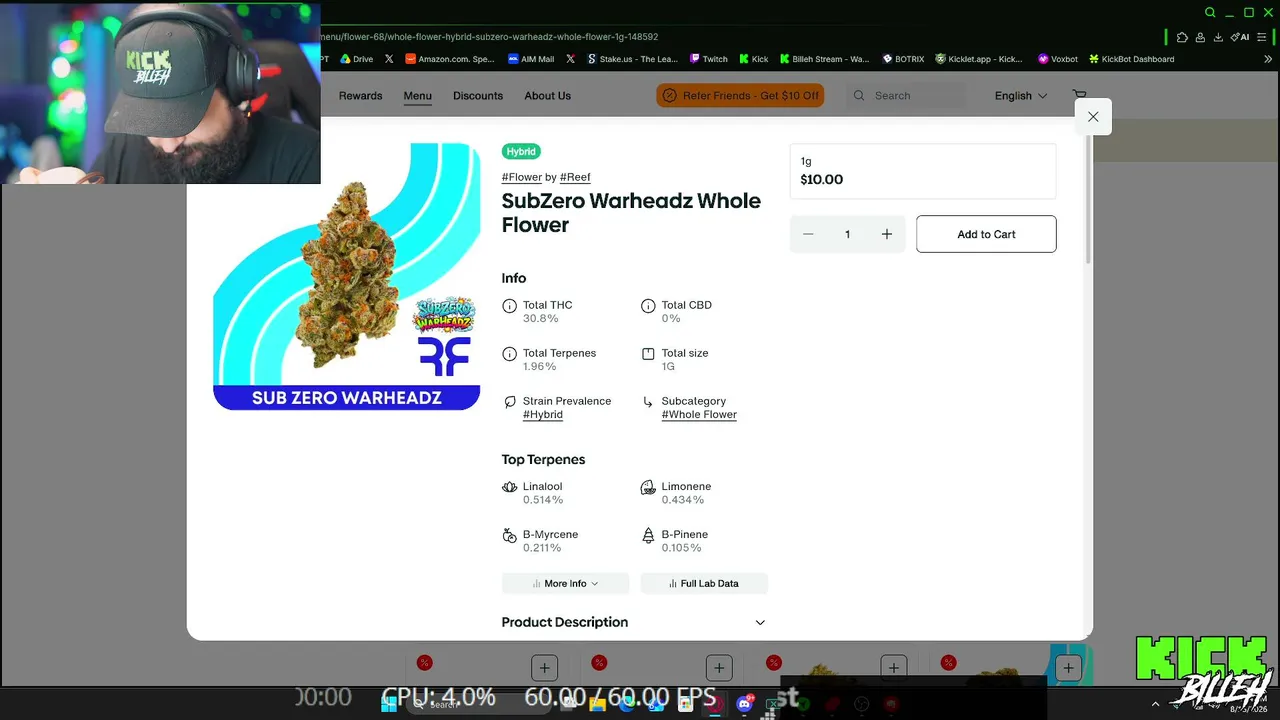The image size is (1280, 720).
Task: Open the browser downloads icon
Action: (1218, 37)
